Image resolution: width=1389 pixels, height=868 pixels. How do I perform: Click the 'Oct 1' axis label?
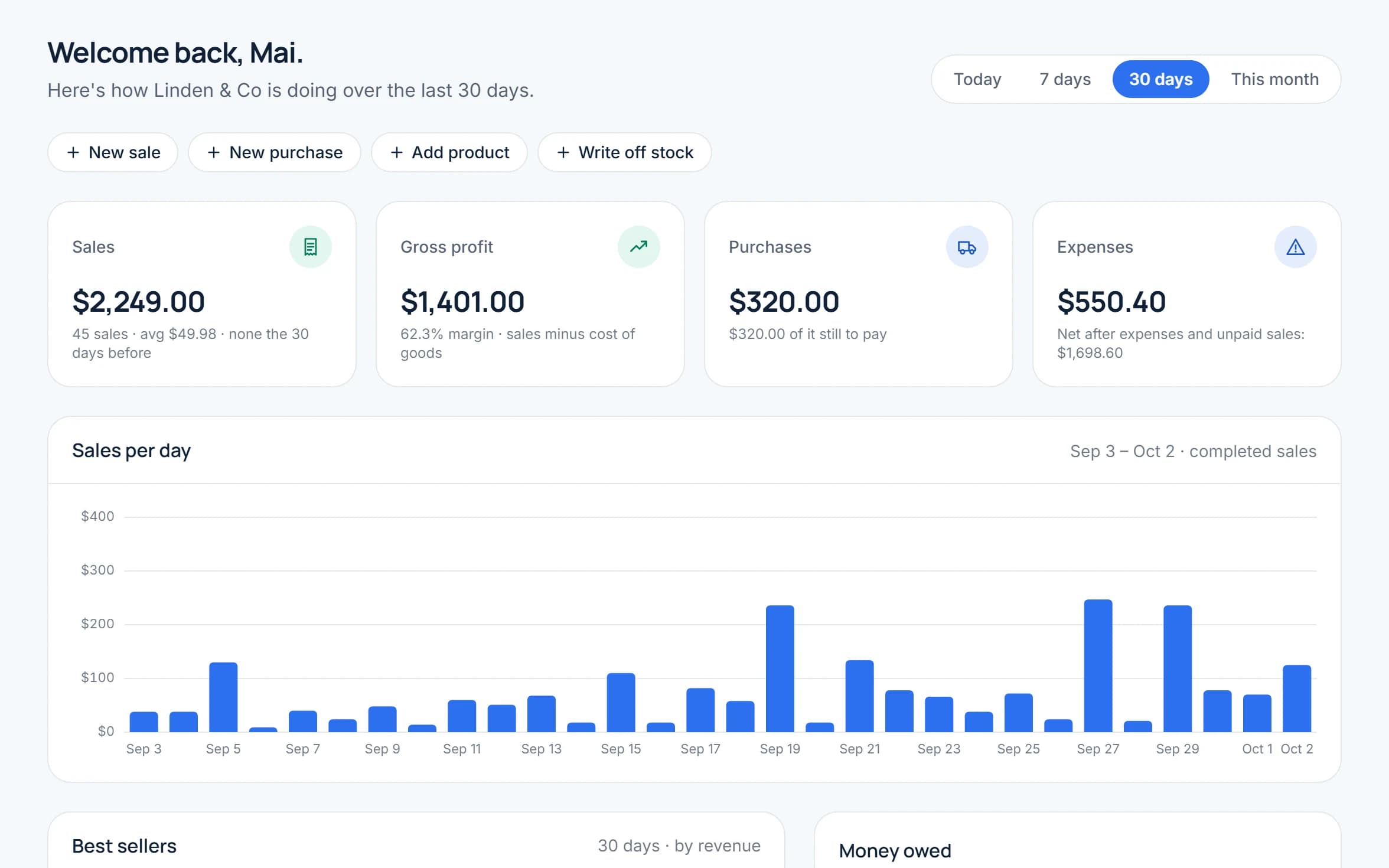1257,749
